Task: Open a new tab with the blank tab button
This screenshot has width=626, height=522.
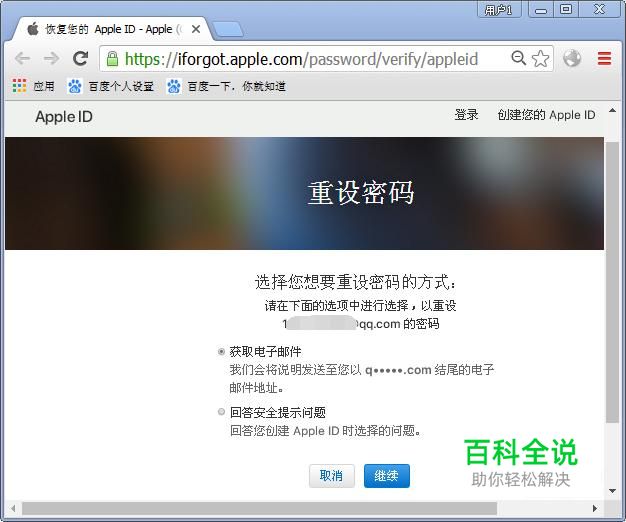Action: click(x=228, y=30)
